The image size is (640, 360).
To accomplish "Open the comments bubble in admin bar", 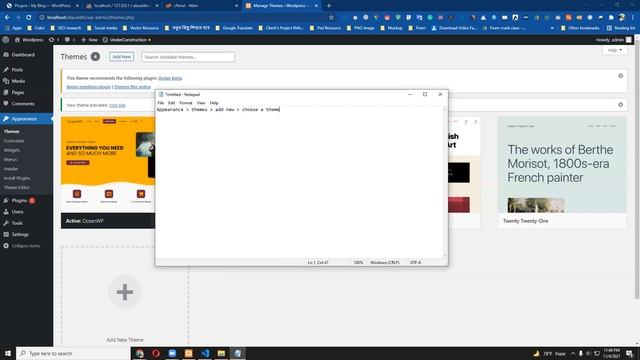I will 69,40.
